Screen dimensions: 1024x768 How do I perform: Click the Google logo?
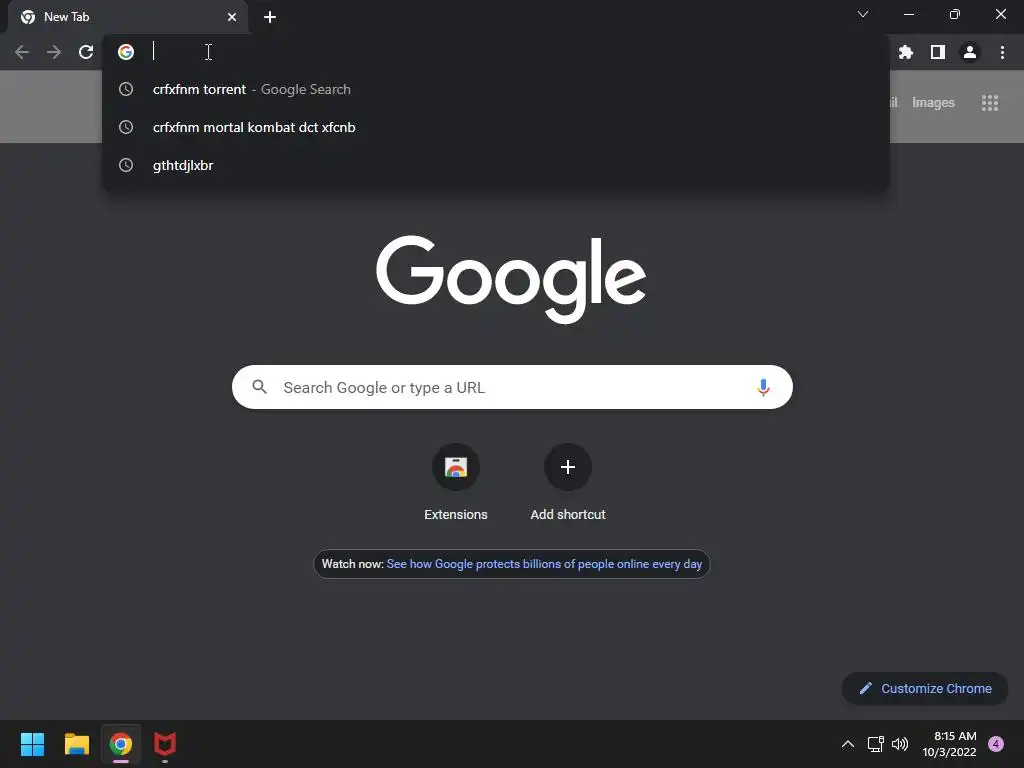tap(511, 280)
